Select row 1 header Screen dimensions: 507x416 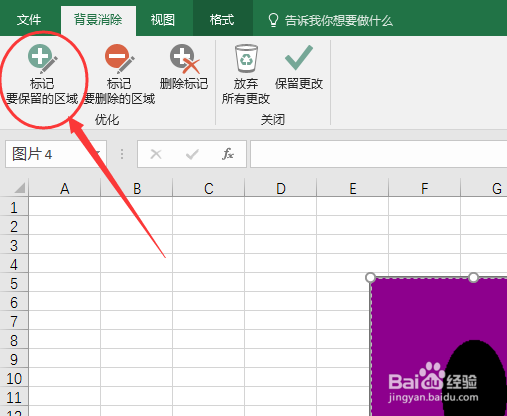(14, 207)
